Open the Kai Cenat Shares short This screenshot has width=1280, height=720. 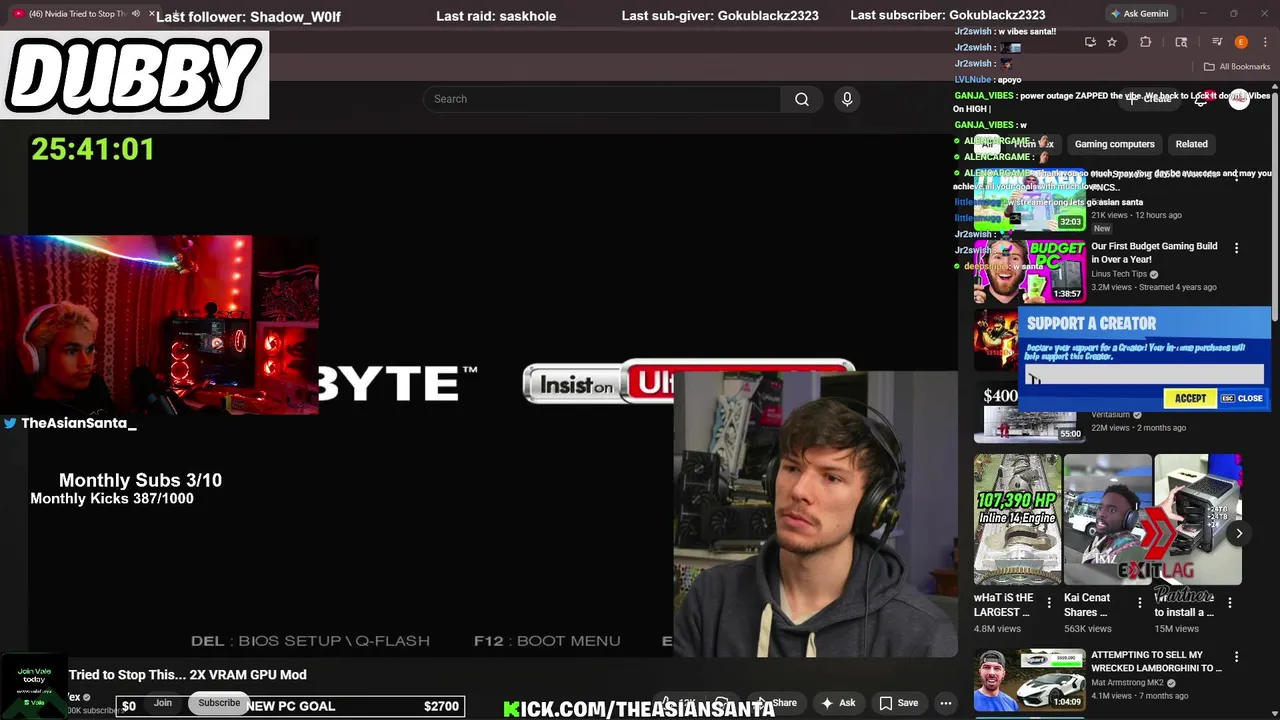point(1107,520)
